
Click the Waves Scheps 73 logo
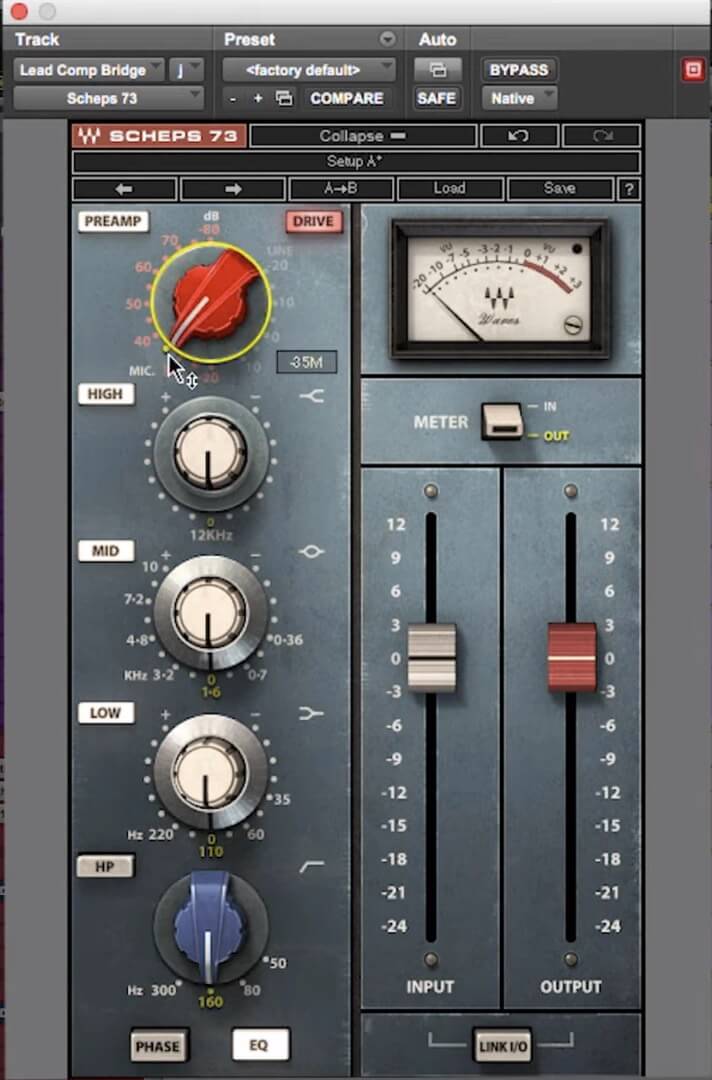[x=159, y=136]
